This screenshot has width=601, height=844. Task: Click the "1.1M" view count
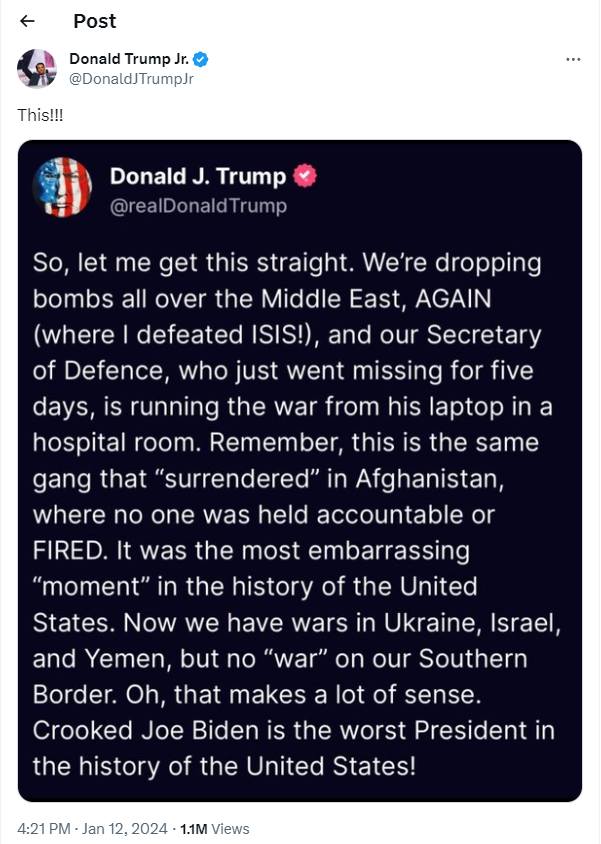coord(194,829)
